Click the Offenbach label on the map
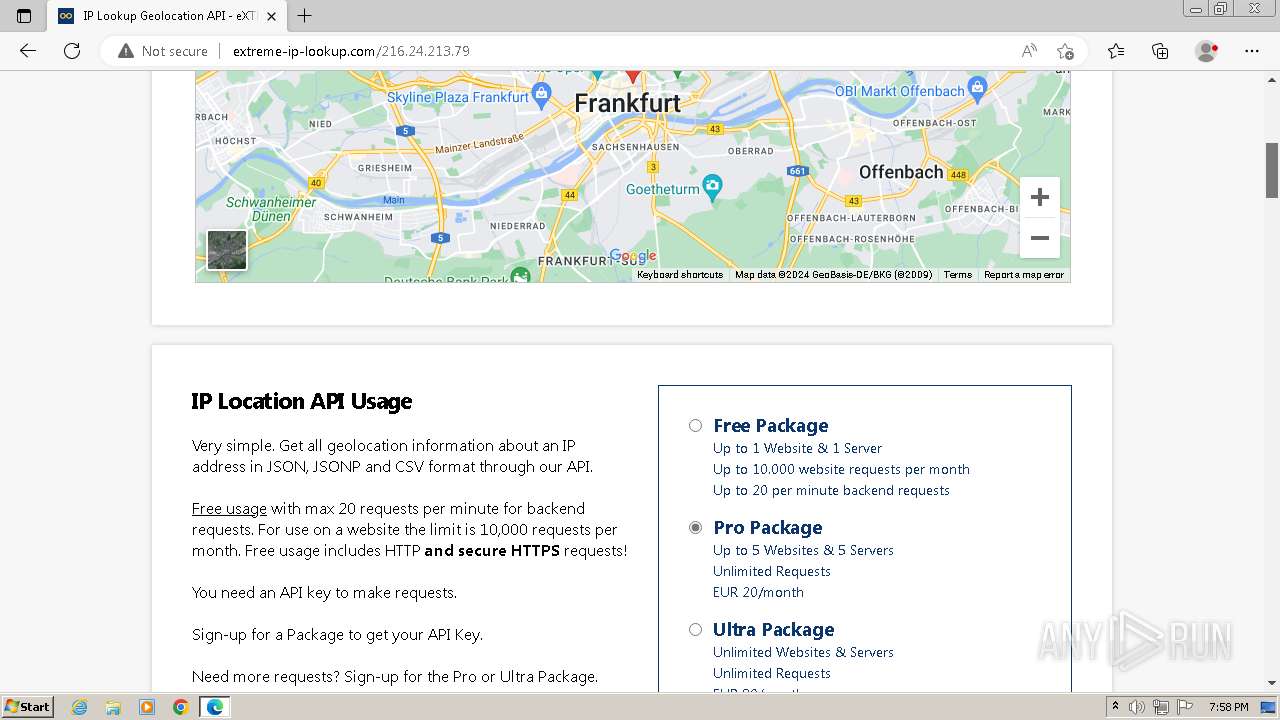 [901, 172]
